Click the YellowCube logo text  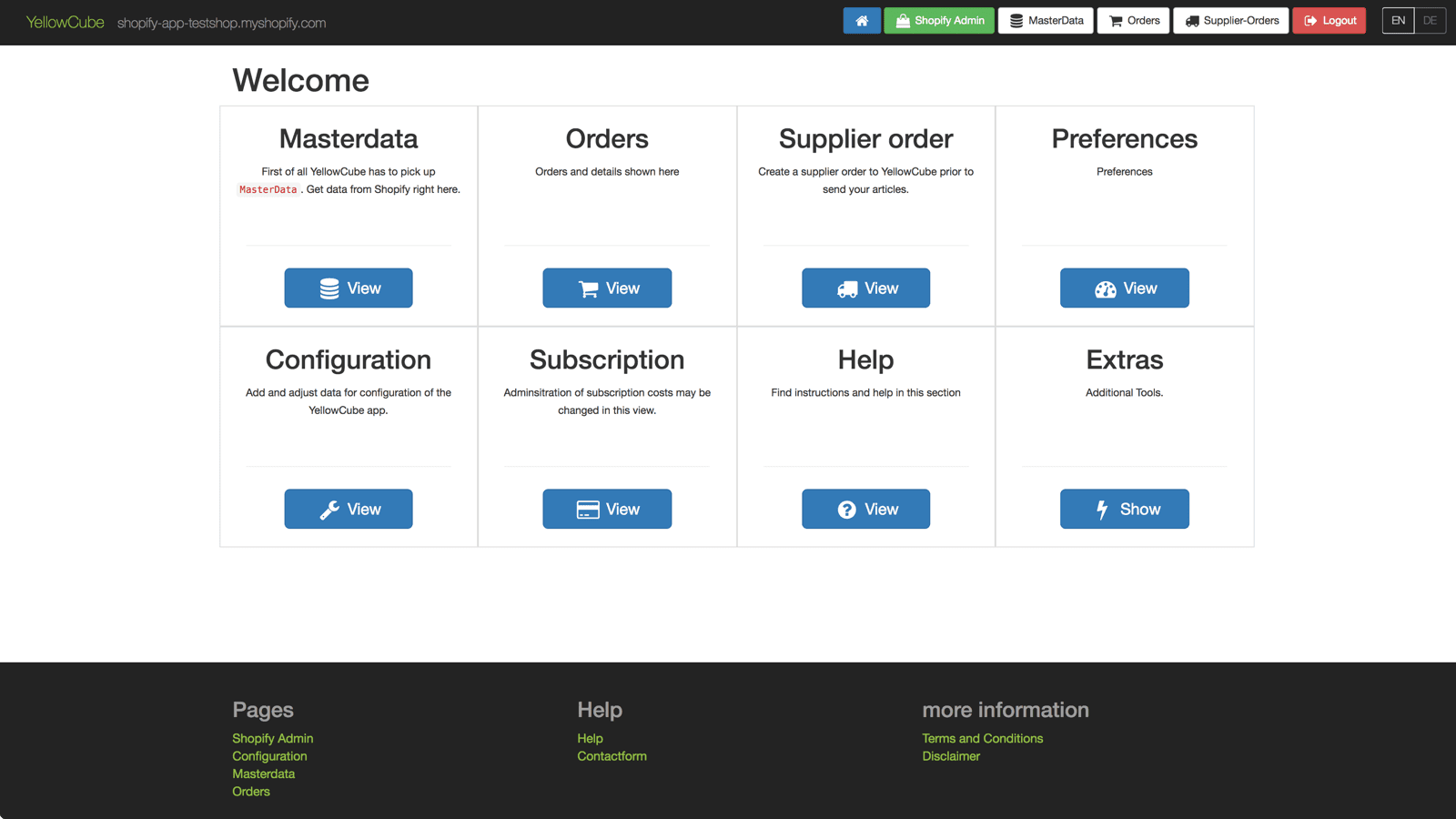(65, 22)
